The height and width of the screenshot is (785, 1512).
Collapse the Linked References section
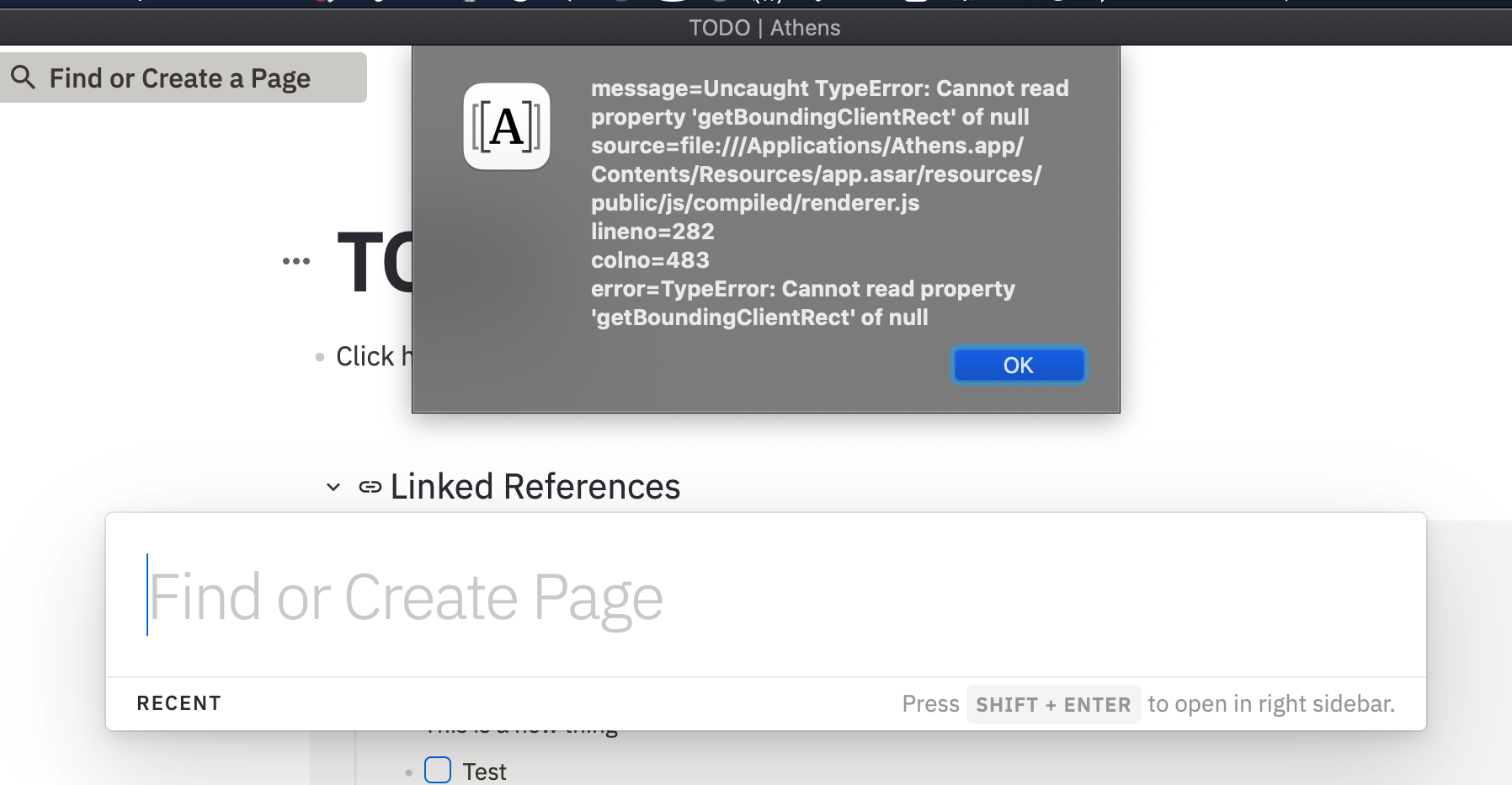click(x=332, y=487)
